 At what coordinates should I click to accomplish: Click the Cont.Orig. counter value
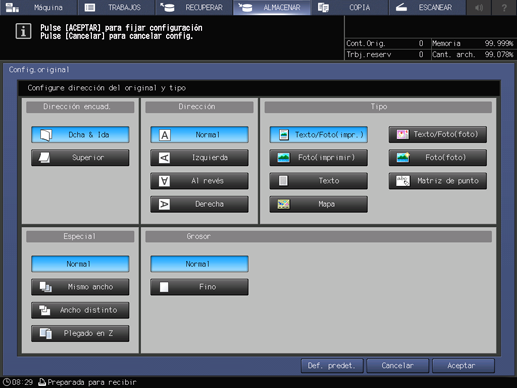[x=421, y=43]
